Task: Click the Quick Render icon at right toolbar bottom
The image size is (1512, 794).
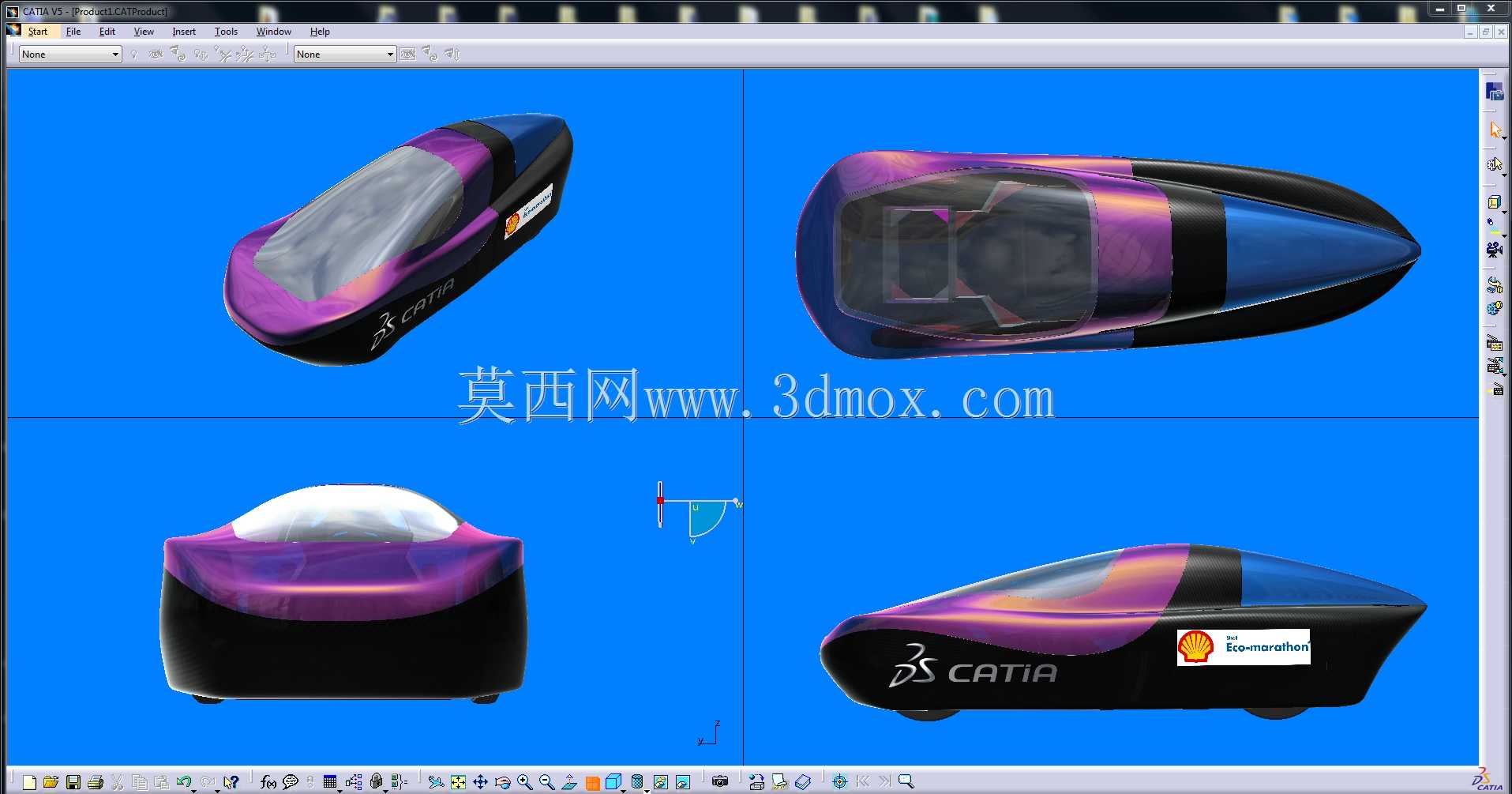Action: 1495,389
